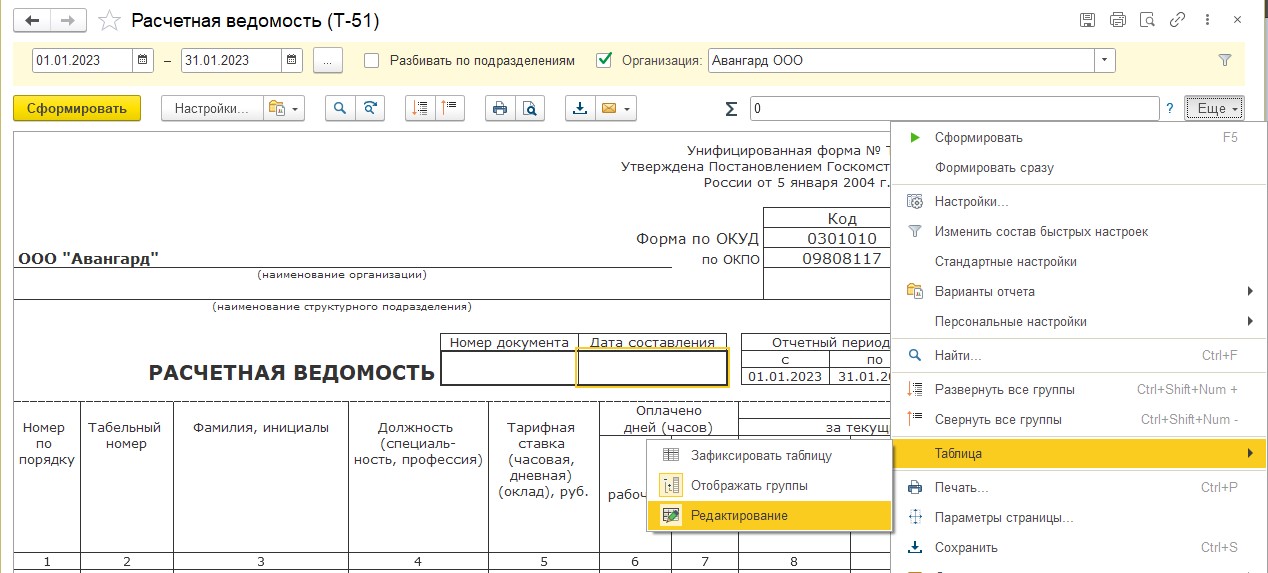
Task: Click the highlighted Таблица menu item
Action: 1079,454
